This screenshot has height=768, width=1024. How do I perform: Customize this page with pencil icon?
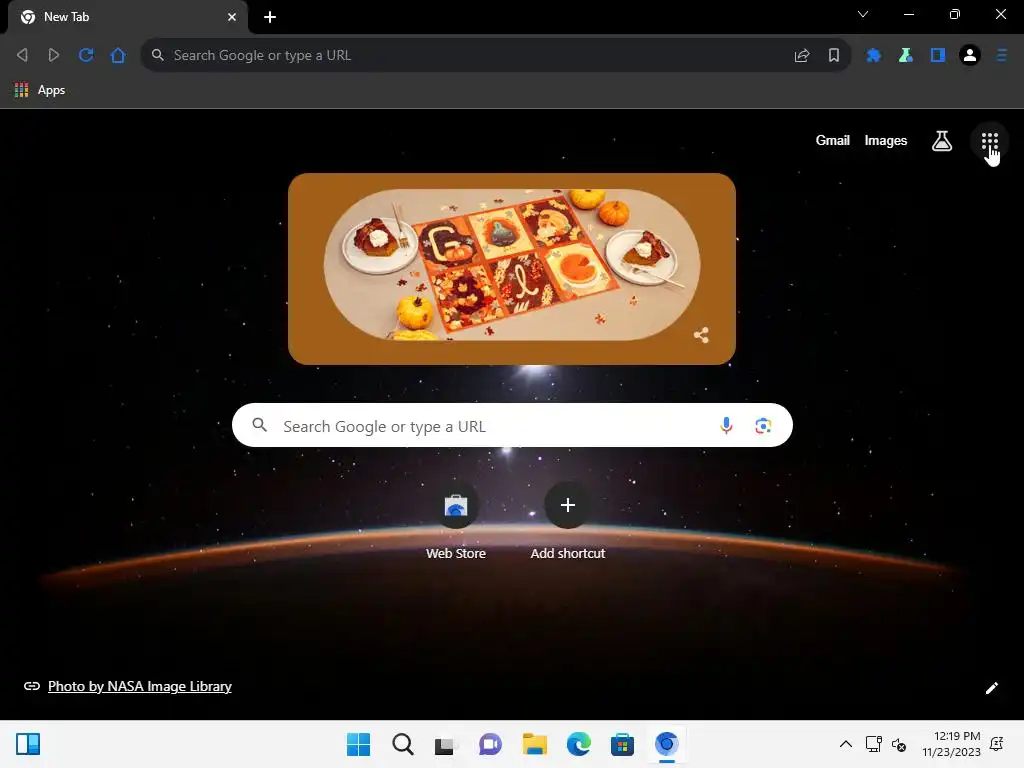[992, 688]
